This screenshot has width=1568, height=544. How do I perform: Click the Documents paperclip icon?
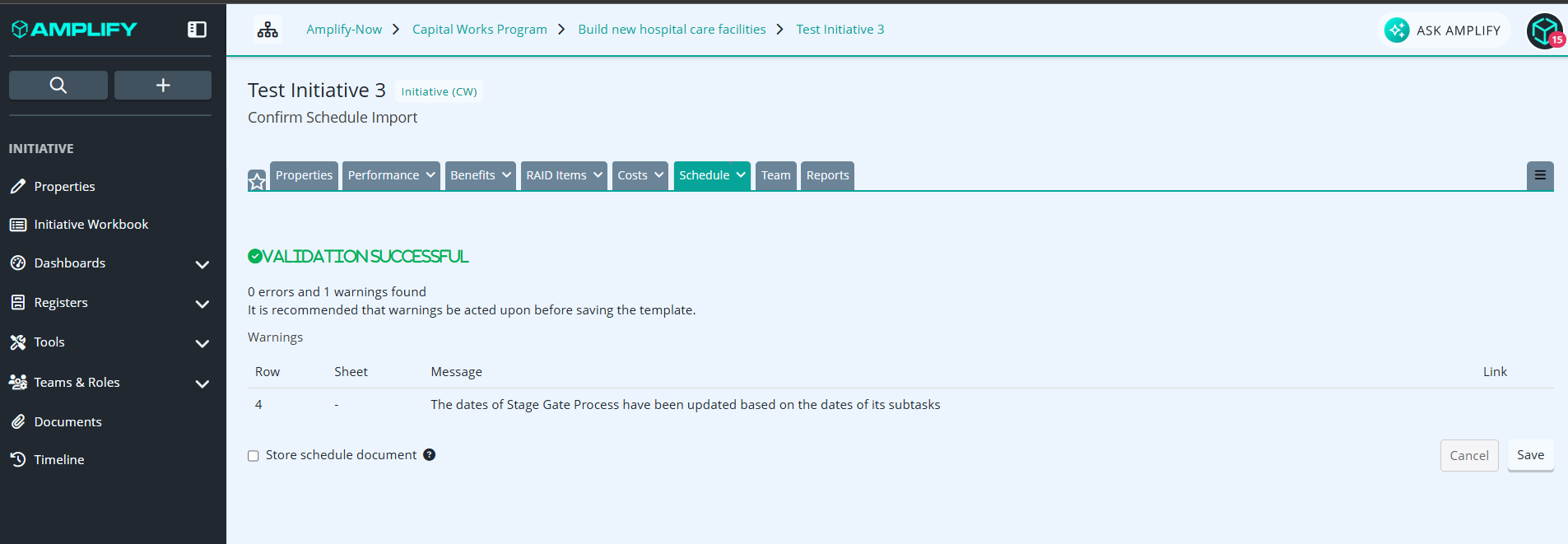click(x=18, y=421)
